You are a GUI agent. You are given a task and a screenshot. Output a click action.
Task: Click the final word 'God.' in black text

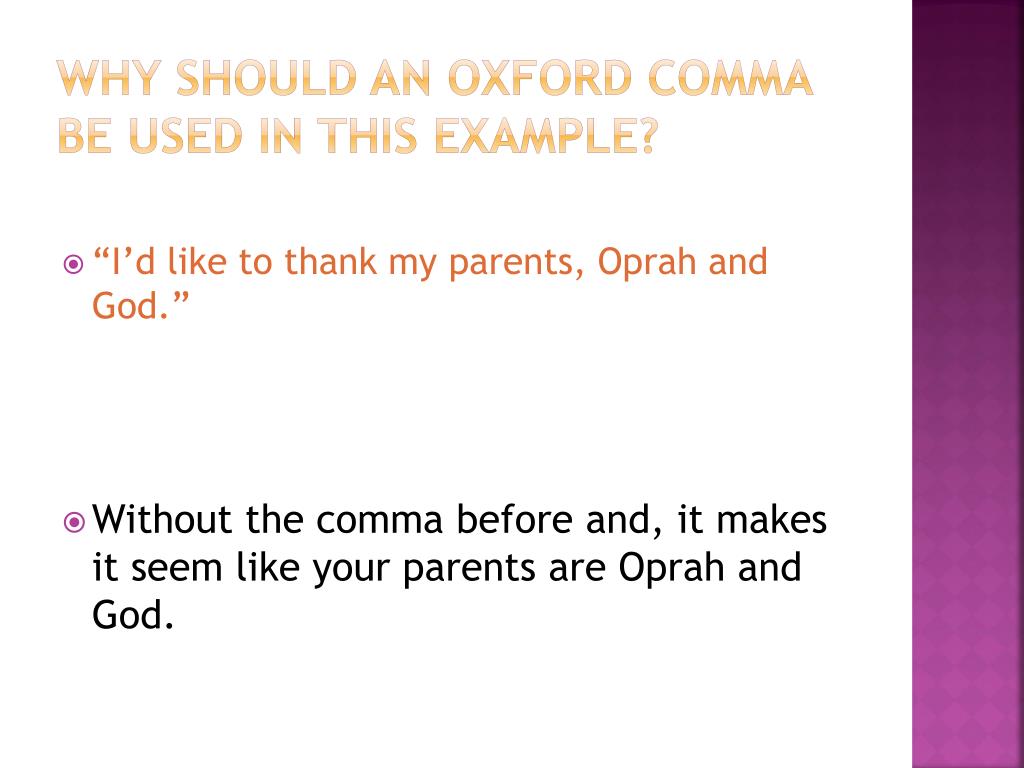133,615
